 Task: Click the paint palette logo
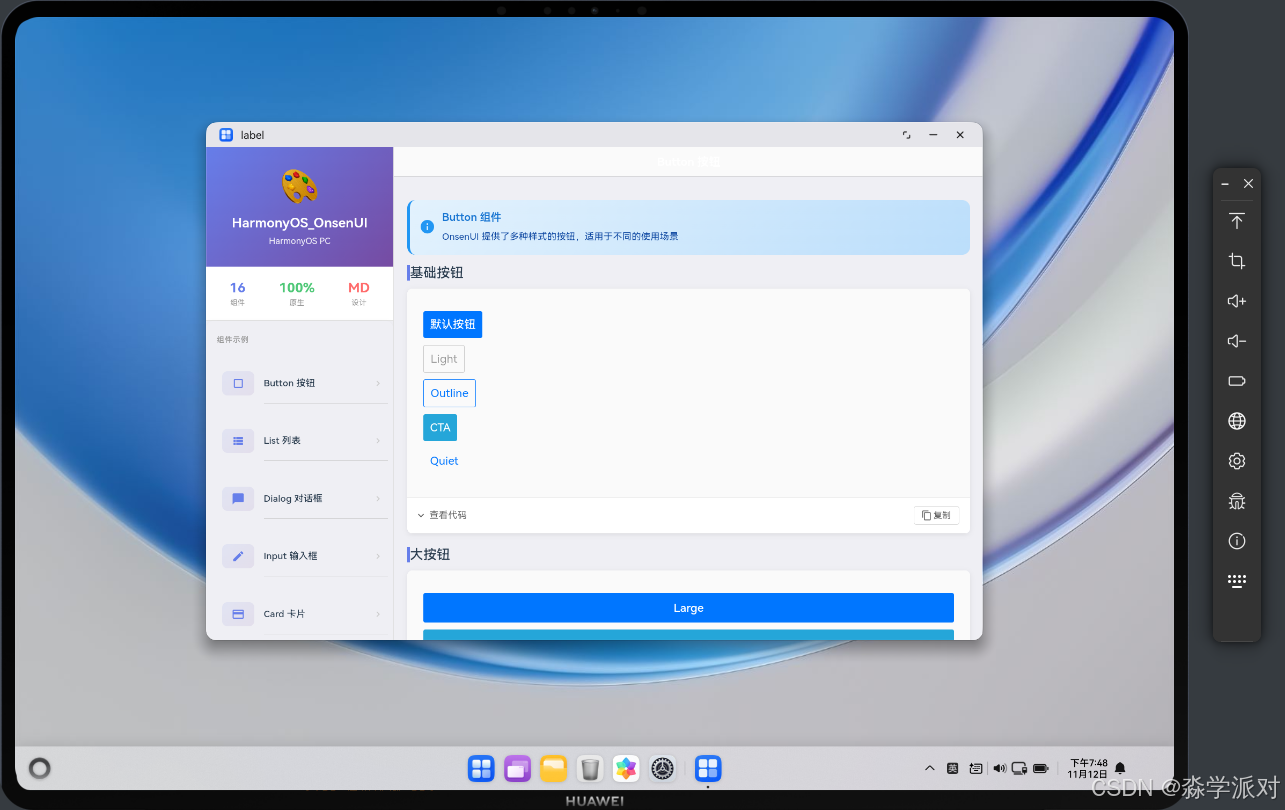[x=299, y=186]
